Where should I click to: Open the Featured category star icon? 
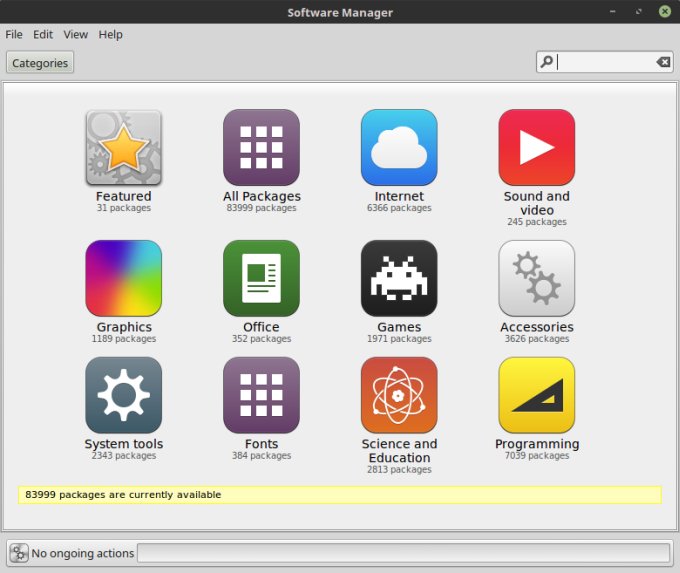point(124,147)
